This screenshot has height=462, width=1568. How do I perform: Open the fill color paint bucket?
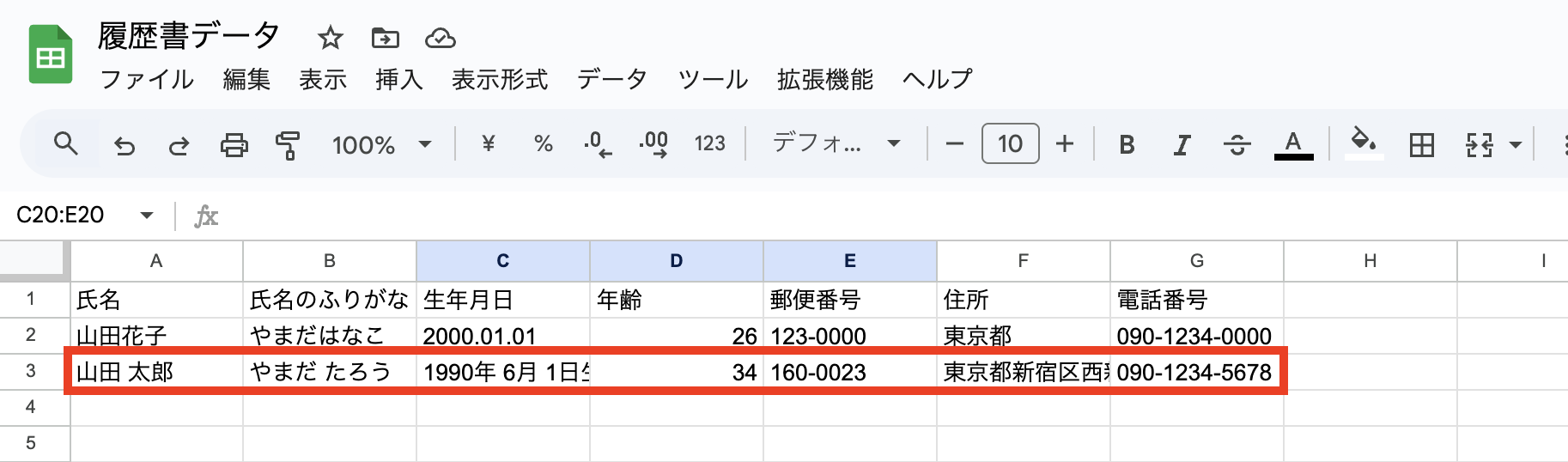coord(1363,143)
